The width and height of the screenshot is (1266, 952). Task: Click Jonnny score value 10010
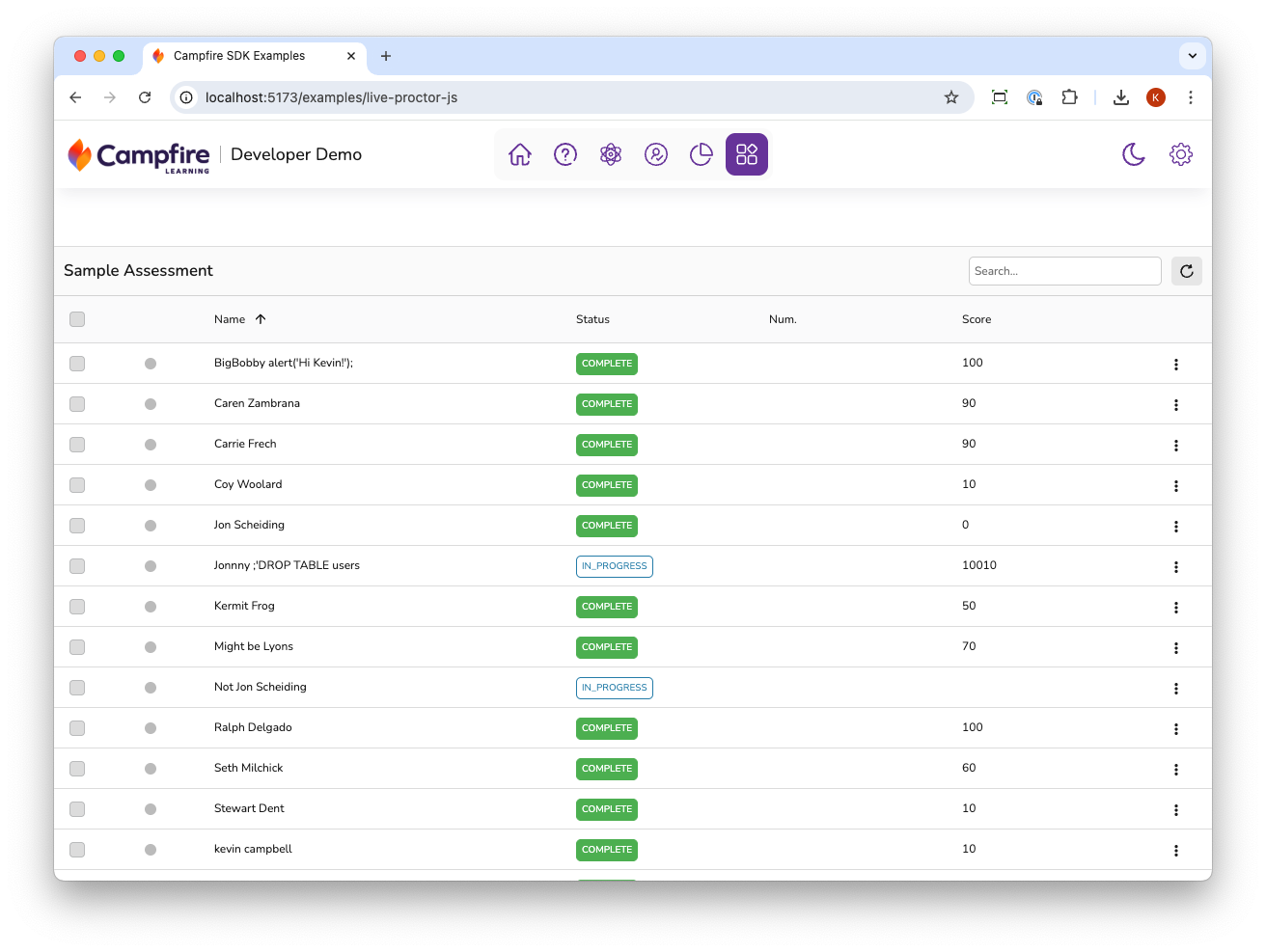[x=979, y=565]
